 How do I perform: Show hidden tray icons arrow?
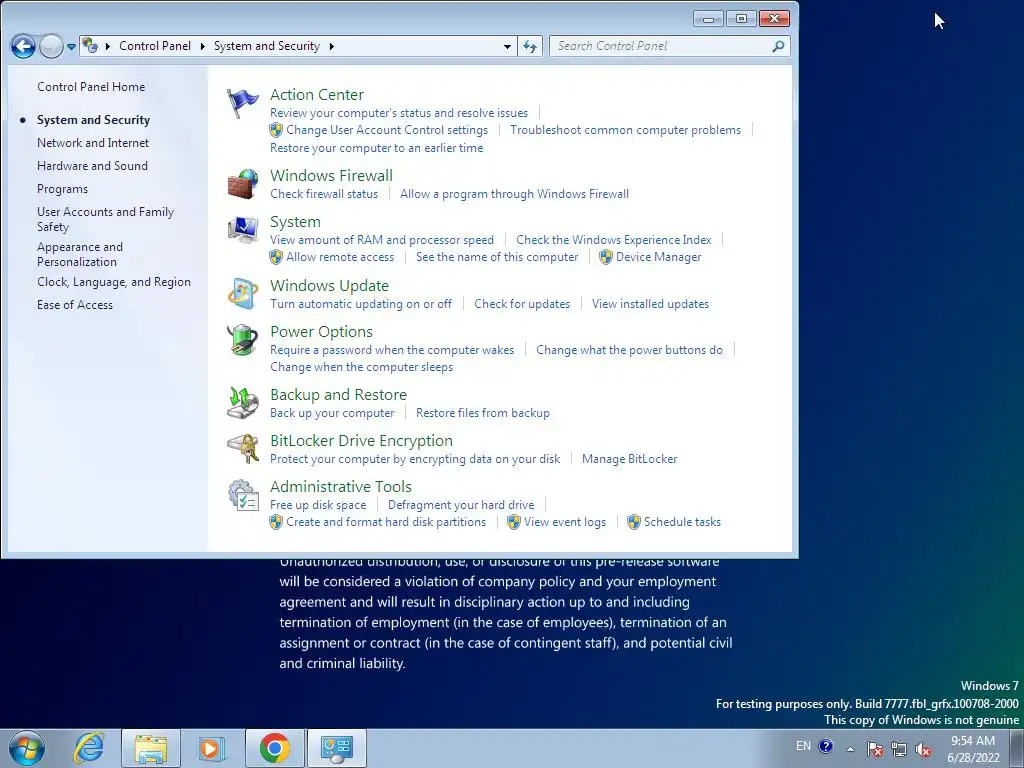point(850,749)
